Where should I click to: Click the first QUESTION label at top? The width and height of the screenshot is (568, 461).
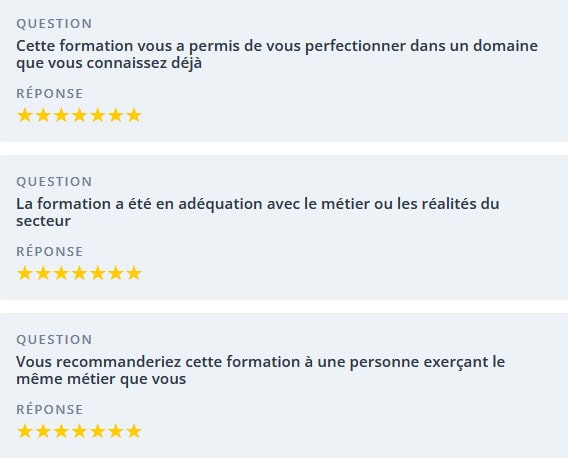(54, 24)
